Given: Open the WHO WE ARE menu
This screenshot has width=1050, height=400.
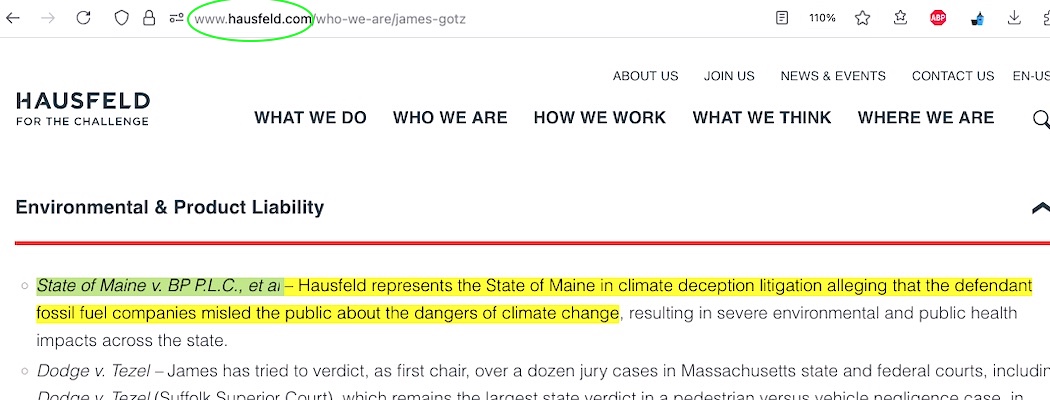Looking at the screenshot, I should point(450,118).
